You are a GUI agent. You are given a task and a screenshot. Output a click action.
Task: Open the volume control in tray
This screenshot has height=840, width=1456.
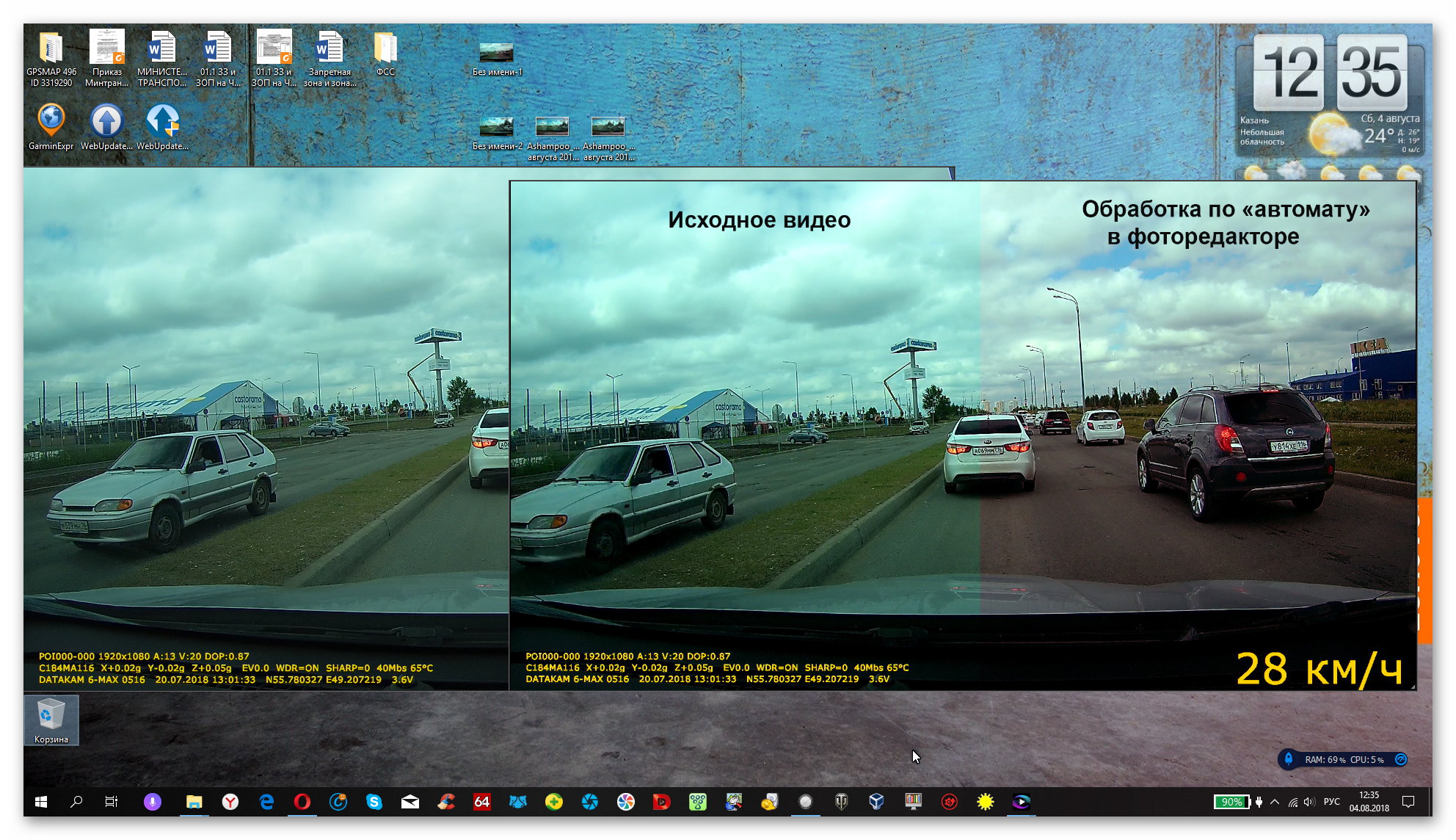tap(1310, 802)
